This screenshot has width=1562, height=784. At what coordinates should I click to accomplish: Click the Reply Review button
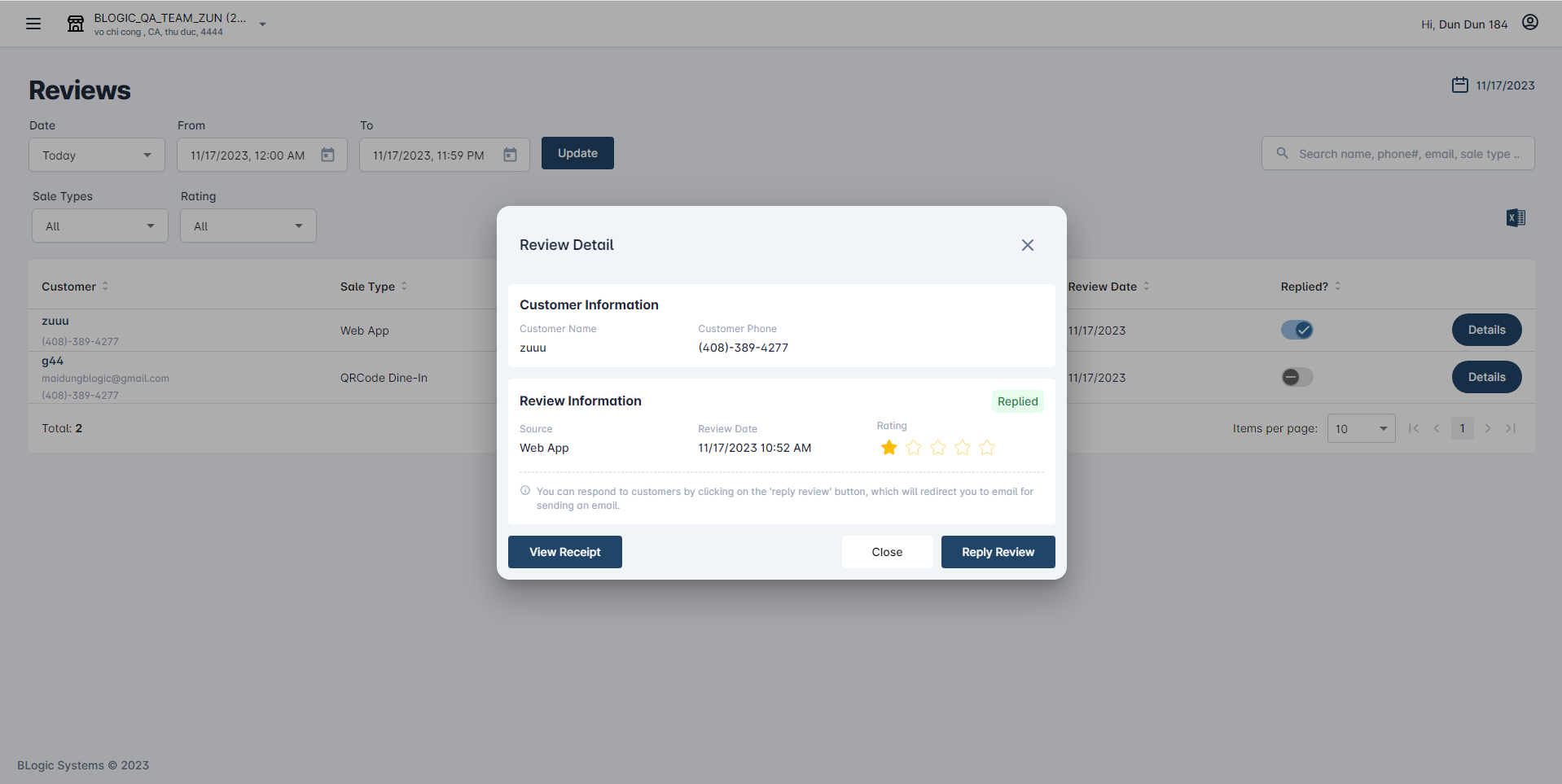coord(998,552)
